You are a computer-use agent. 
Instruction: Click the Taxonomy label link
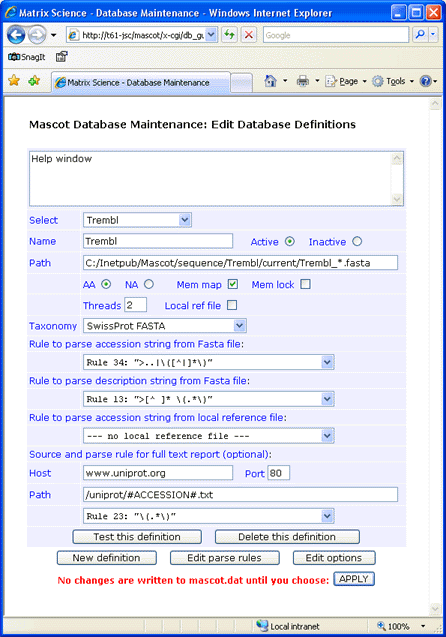click(53, 326)
